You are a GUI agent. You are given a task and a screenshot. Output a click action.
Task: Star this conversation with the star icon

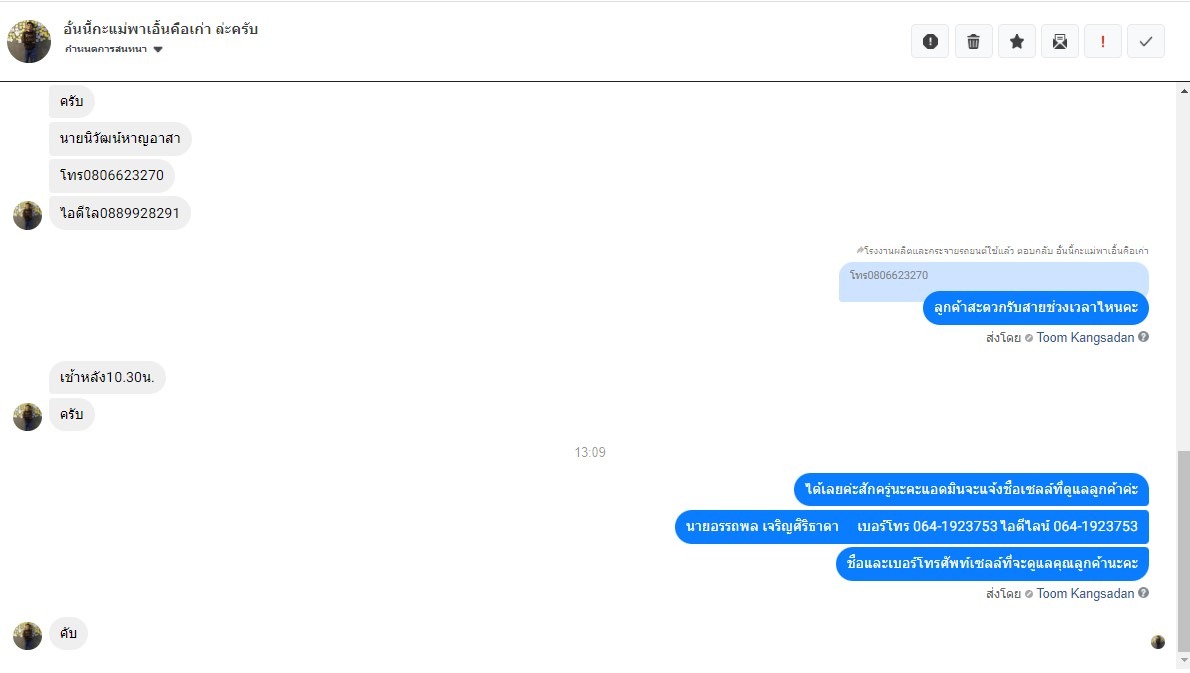pos(1016,42)
